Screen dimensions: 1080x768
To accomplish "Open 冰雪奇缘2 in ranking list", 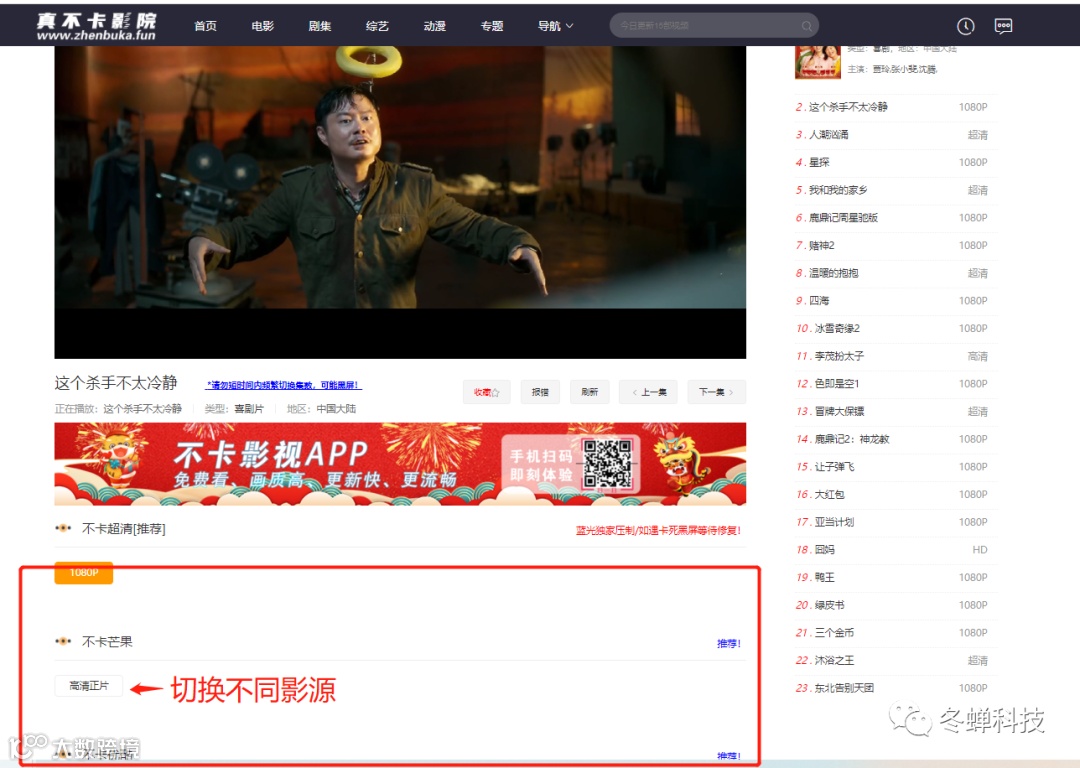I will [837, 329].
